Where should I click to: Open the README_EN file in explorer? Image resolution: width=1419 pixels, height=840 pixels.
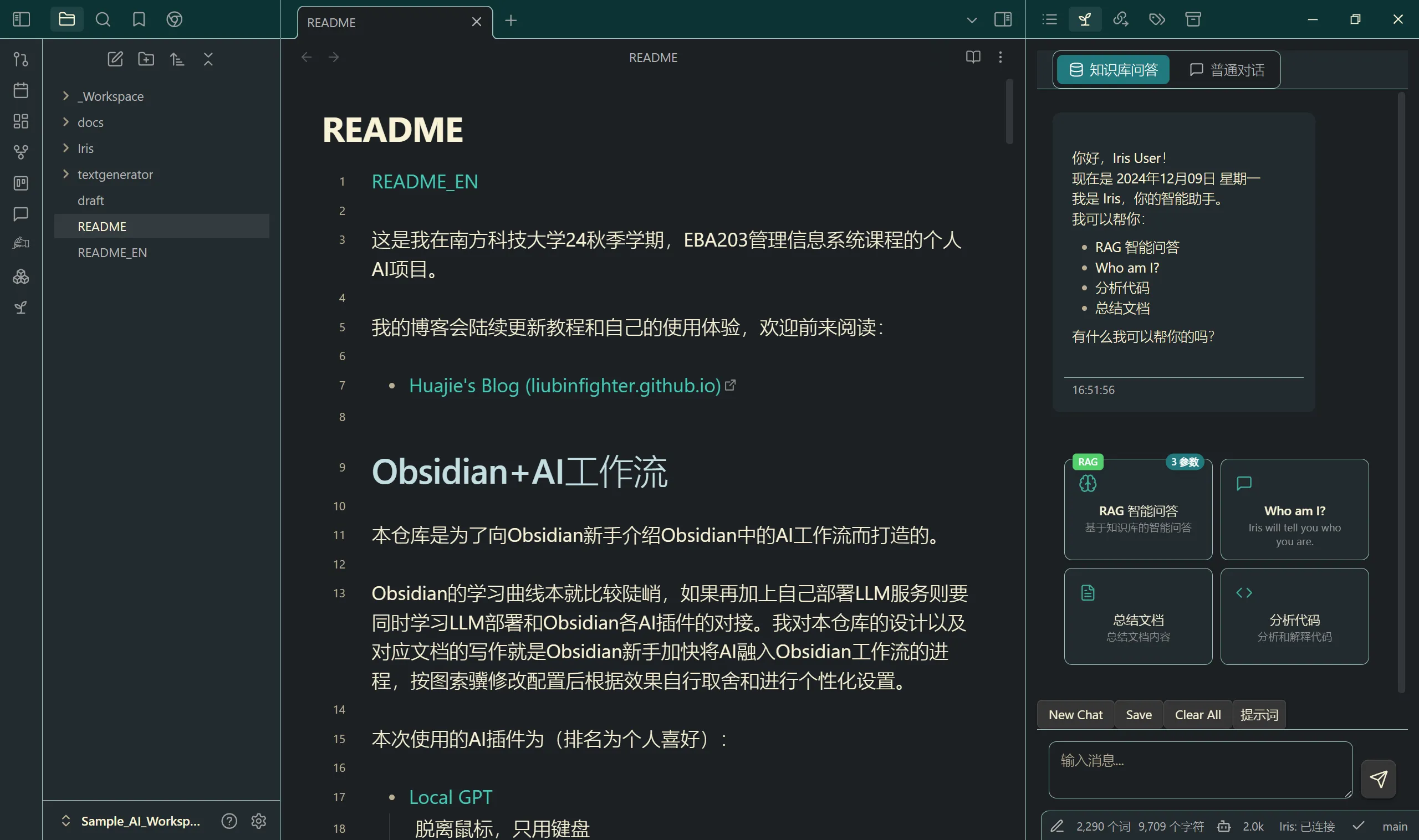161,253
